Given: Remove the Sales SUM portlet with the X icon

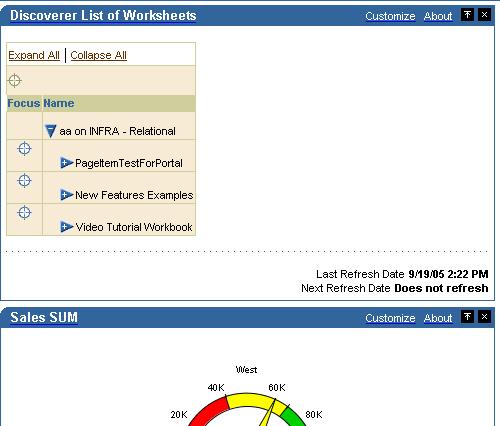Looking at the screenshot, I should [484, 316].
